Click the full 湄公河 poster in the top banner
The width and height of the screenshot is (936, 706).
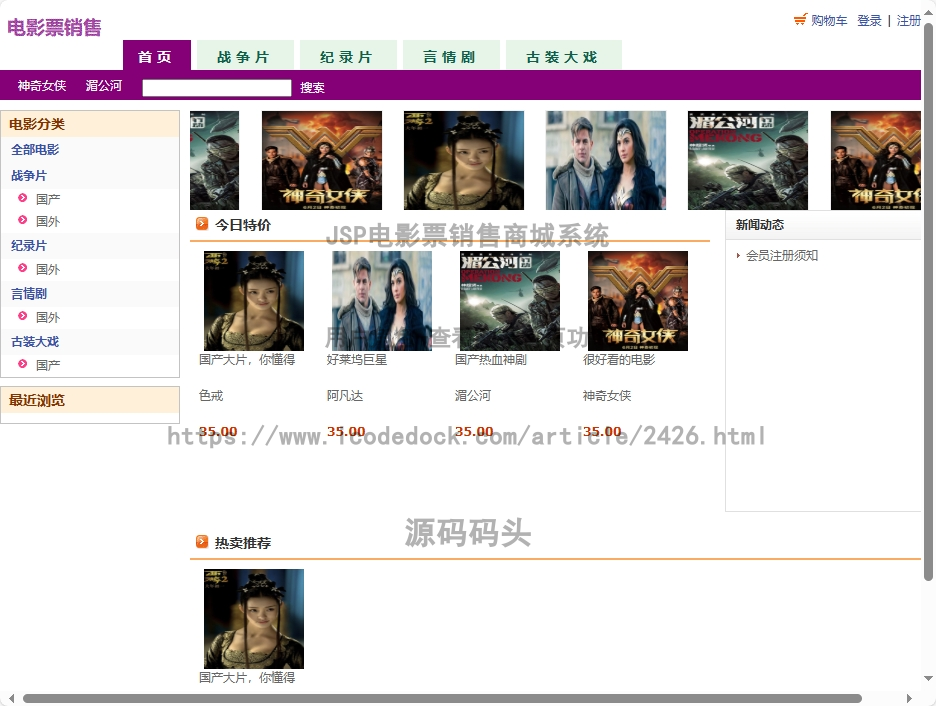point(748,161)
